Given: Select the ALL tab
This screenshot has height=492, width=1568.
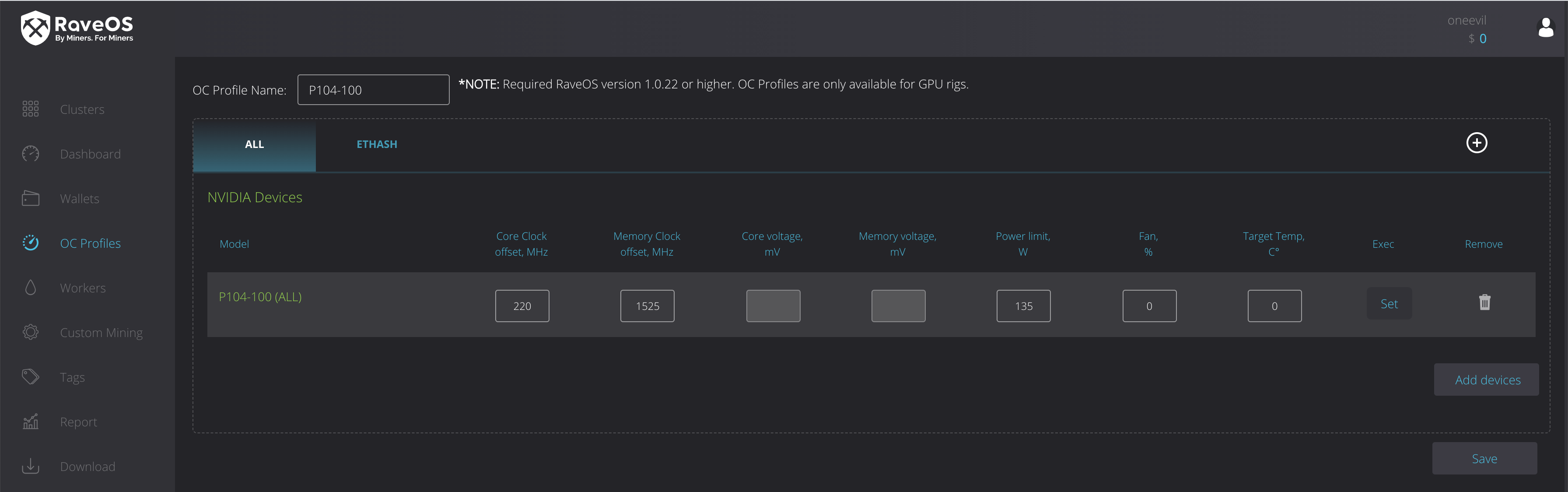Looking at the screenshot, I should (x=255, y=144).
